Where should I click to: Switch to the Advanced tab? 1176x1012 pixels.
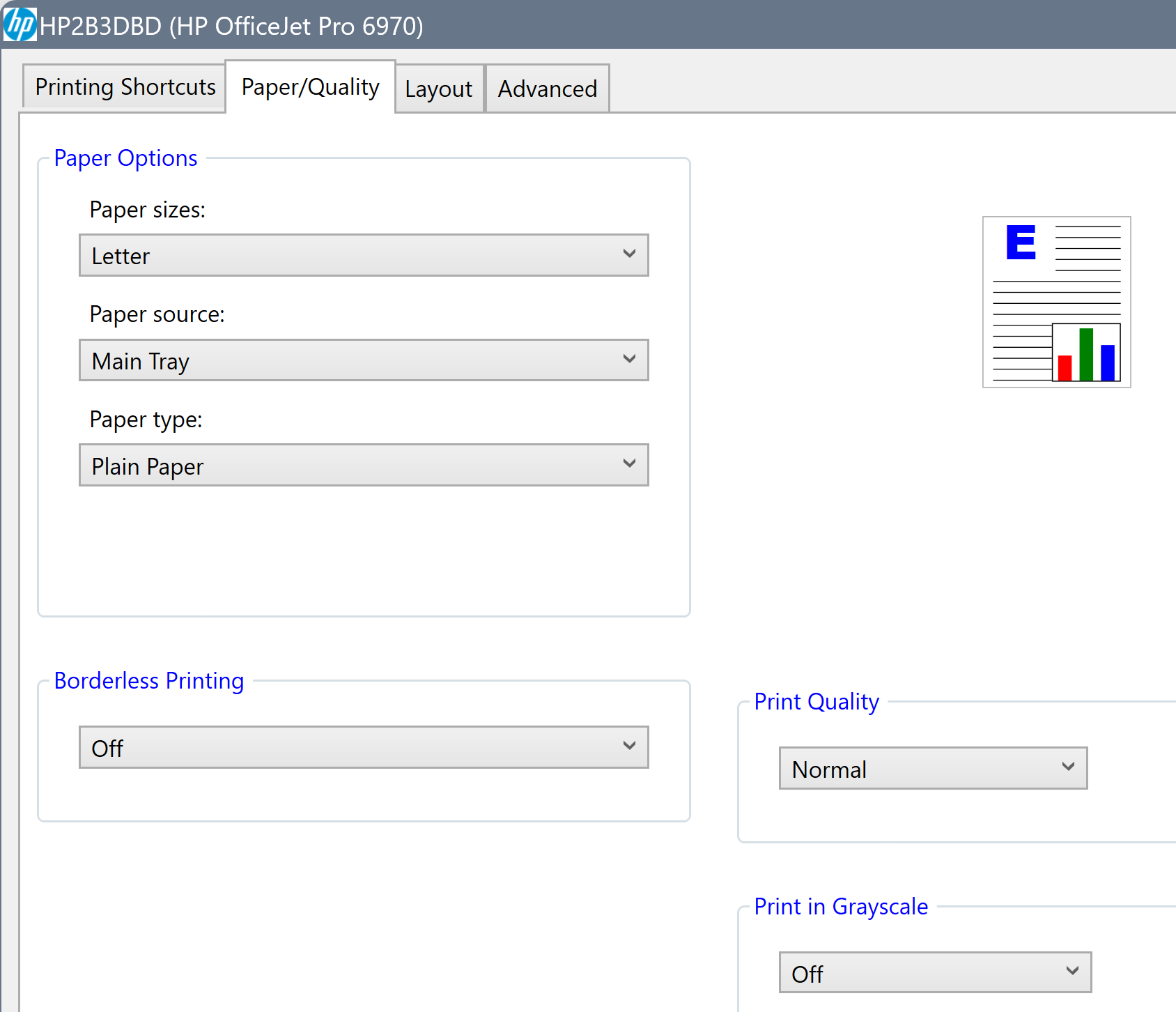point(547,89)
